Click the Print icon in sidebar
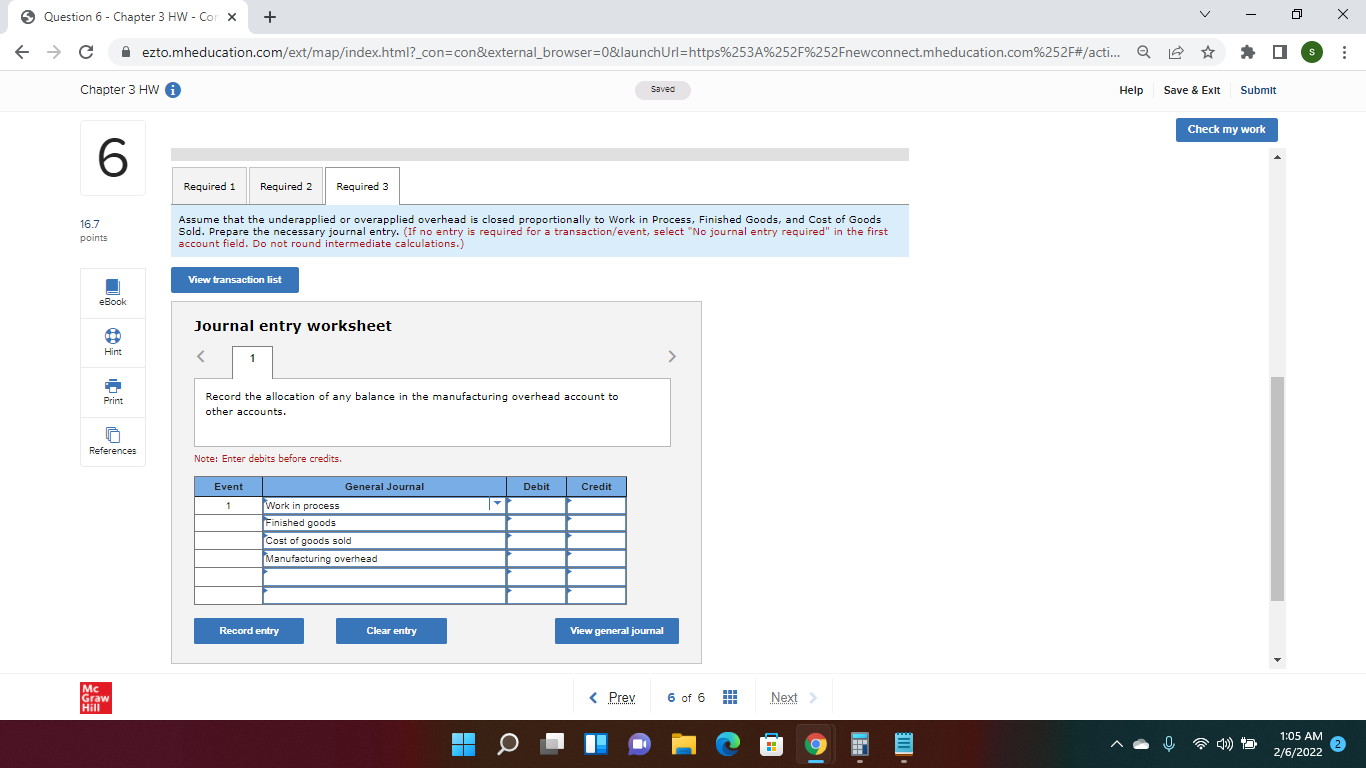The image size is (1366, 768). (x=112, y=385)
